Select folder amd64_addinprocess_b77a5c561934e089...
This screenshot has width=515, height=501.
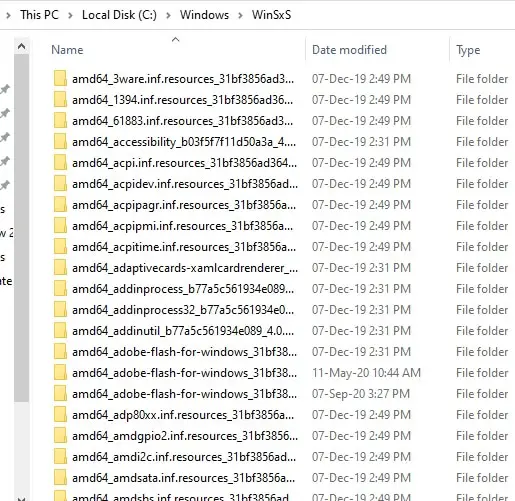click(x=183, y=289)
